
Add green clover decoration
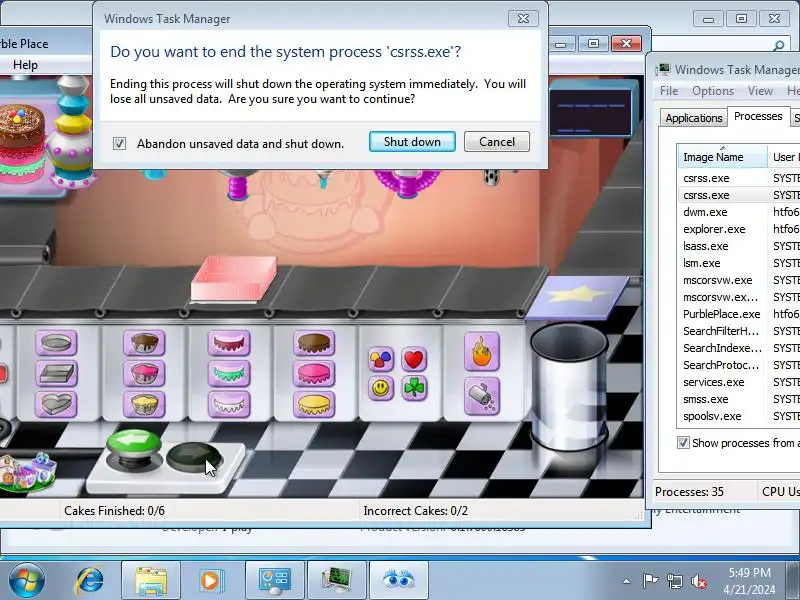(414, 388)
